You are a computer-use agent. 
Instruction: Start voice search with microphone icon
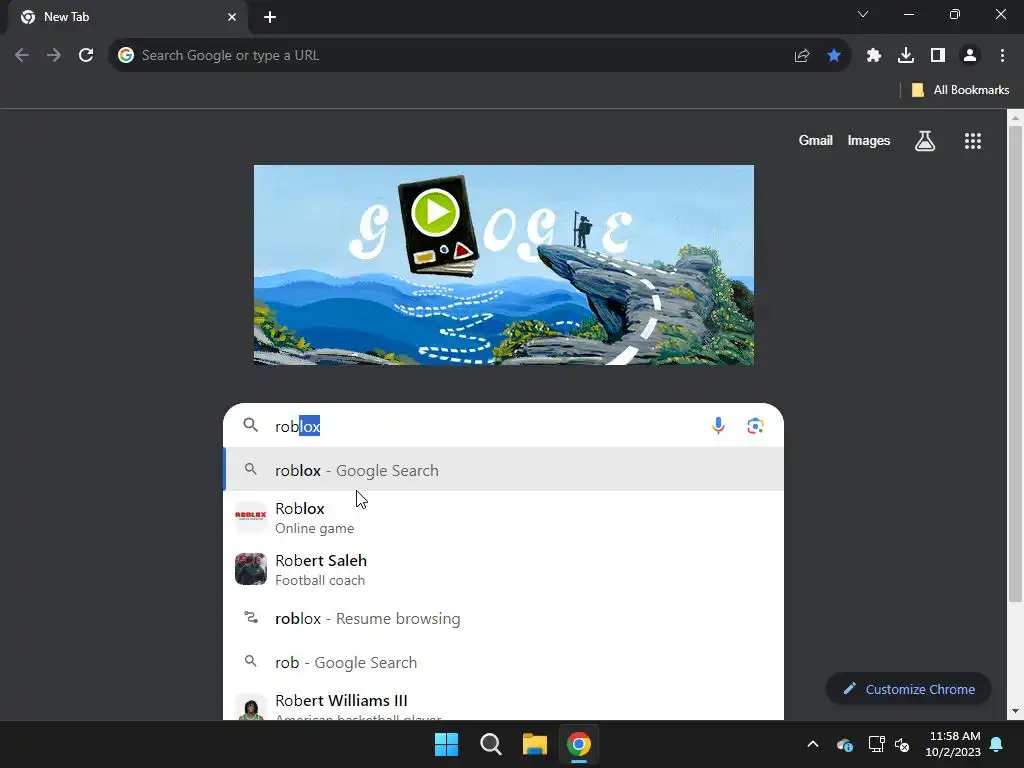tap(718, 426)
